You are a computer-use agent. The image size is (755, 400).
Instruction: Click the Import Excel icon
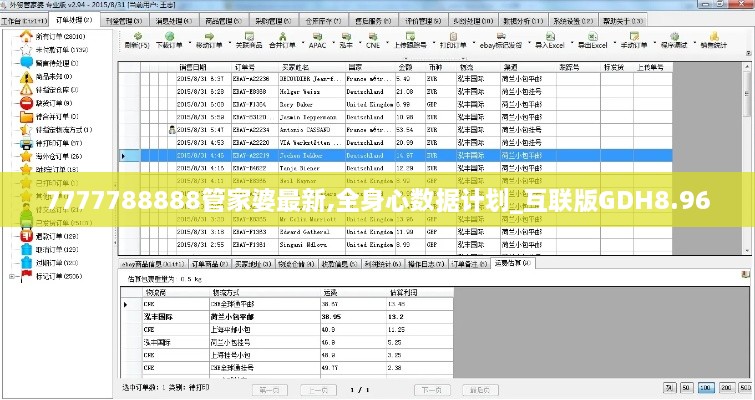550,36
